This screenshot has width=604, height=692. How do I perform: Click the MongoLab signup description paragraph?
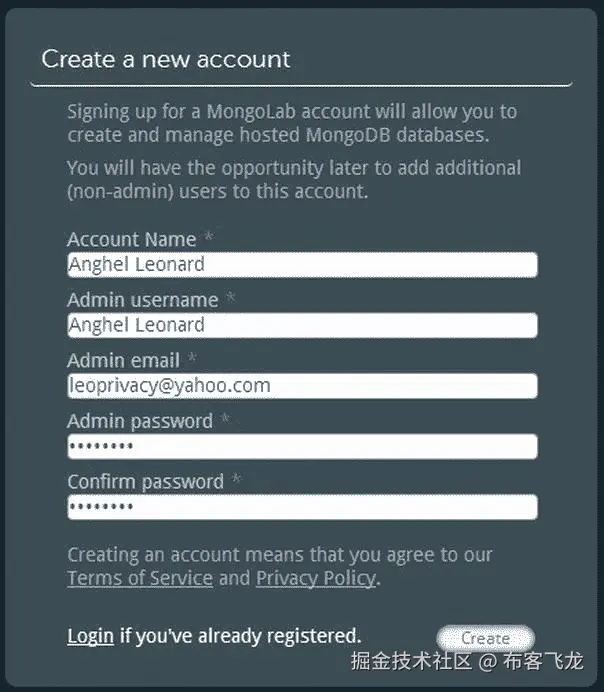point(291,122)
